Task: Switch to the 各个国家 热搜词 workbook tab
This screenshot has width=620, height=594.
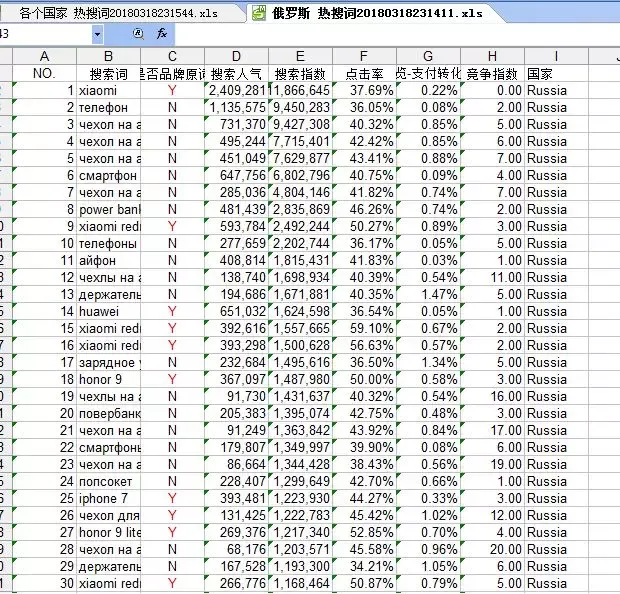Action: (119, 12)
